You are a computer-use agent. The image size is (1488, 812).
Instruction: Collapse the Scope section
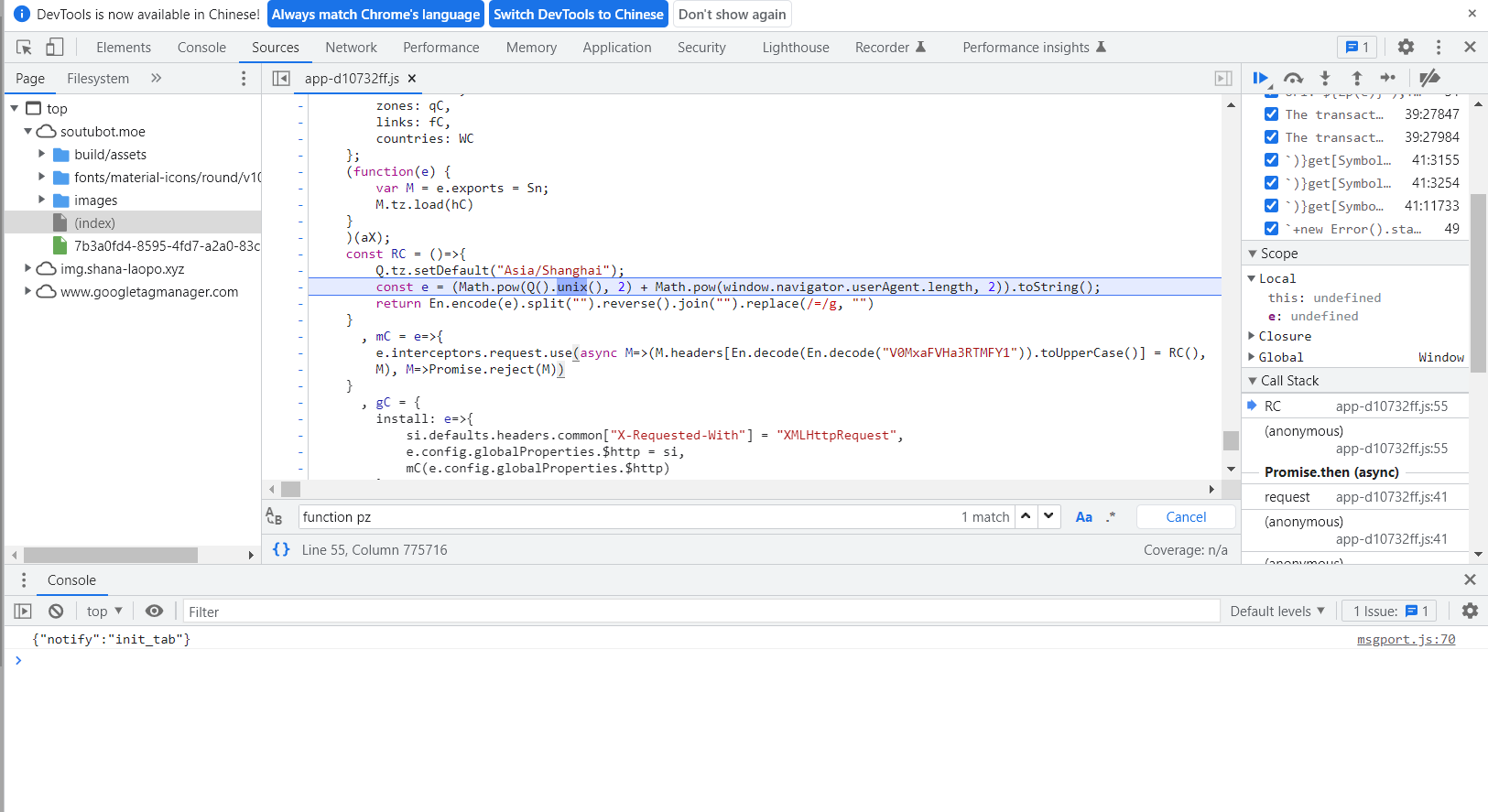tap(1253, 254)
